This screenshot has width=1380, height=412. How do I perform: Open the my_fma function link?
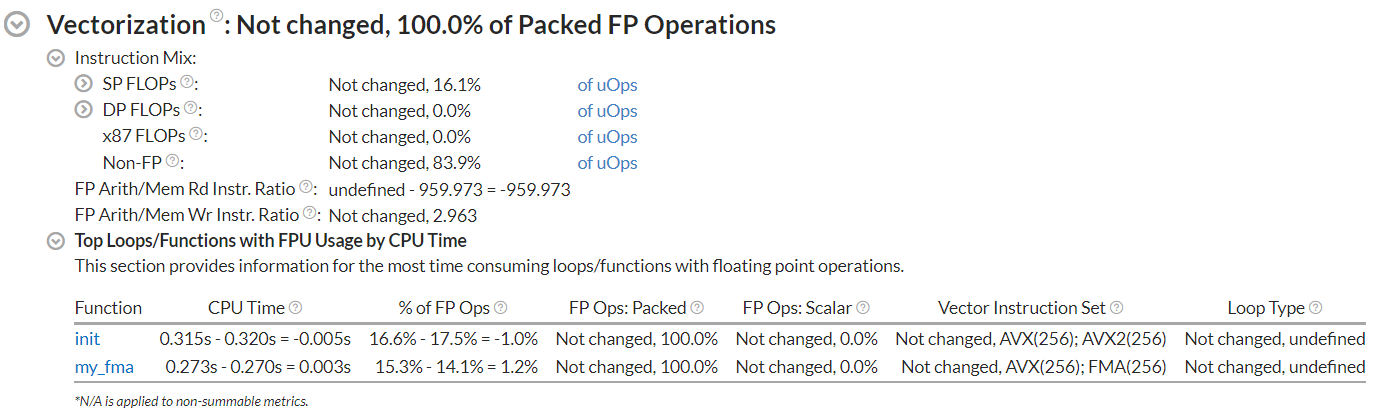(104, 367)
